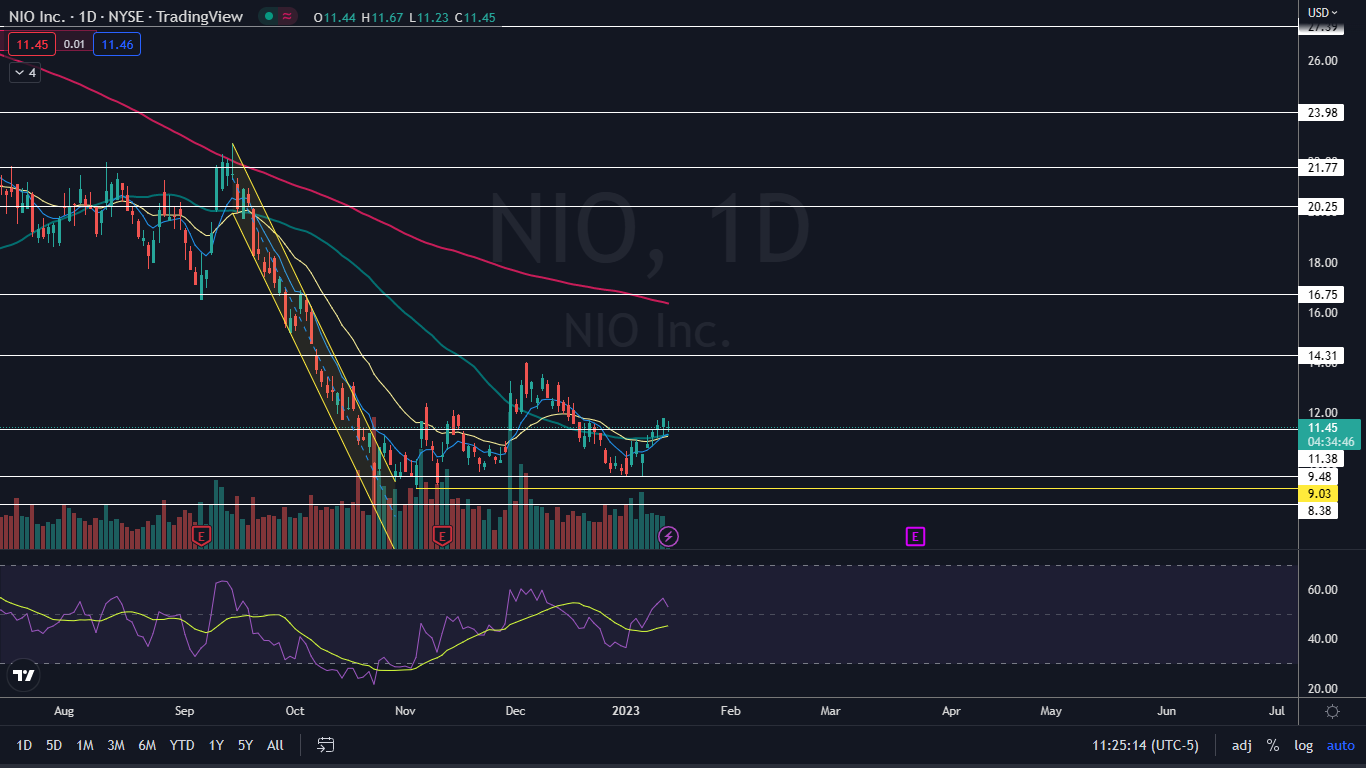
Task: Select the 5D time range
Action: [54, 745]
